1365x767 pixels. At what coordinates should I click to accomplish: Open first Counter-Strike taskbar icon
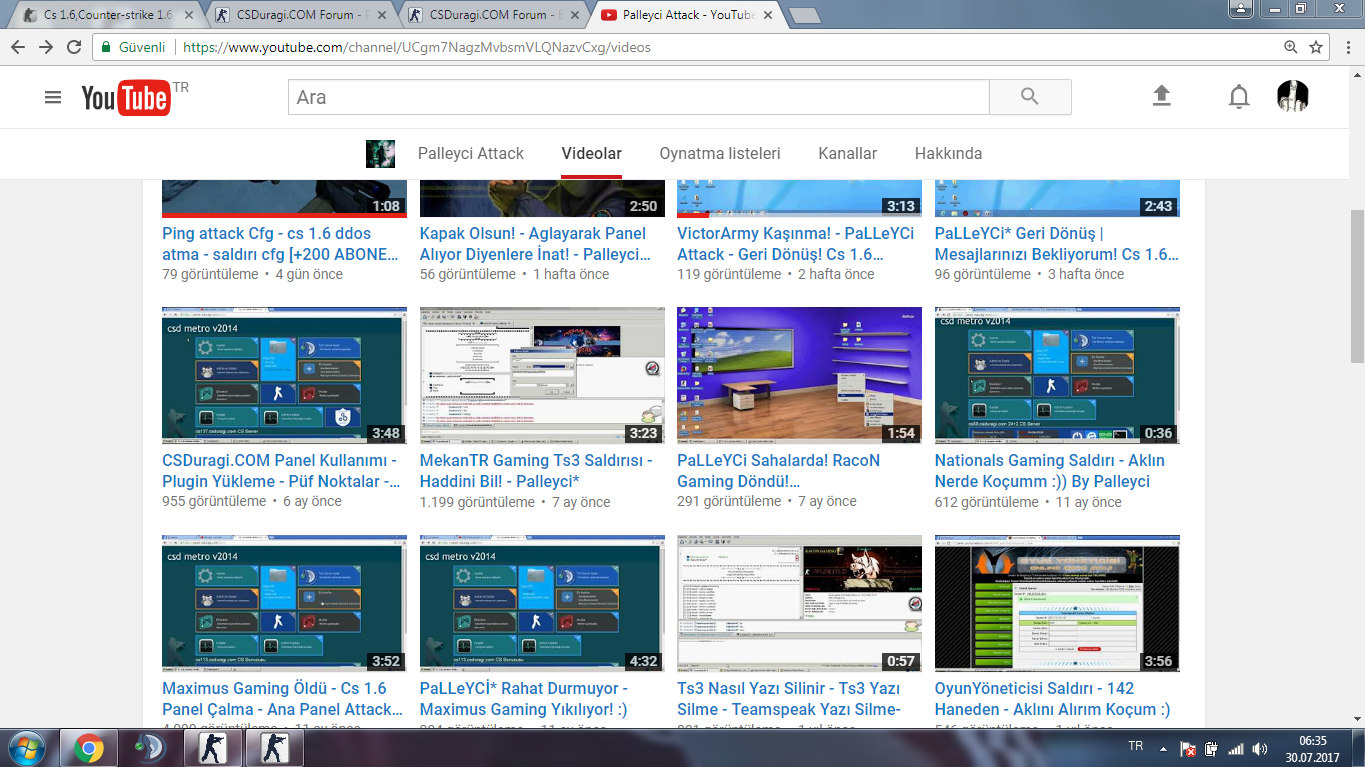point(212,748)
